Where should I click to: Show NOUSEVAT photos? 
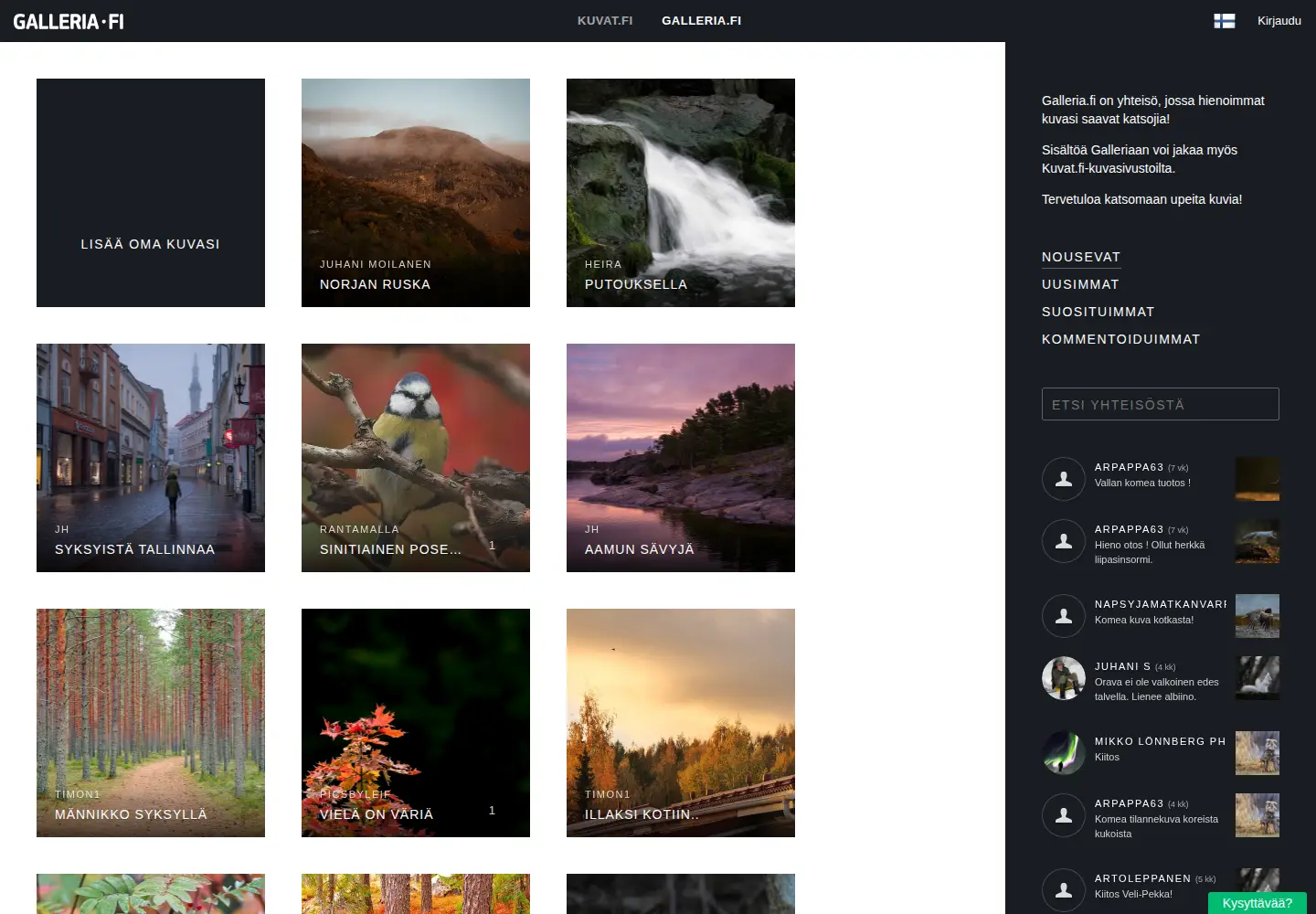(x=1081, y=257)
